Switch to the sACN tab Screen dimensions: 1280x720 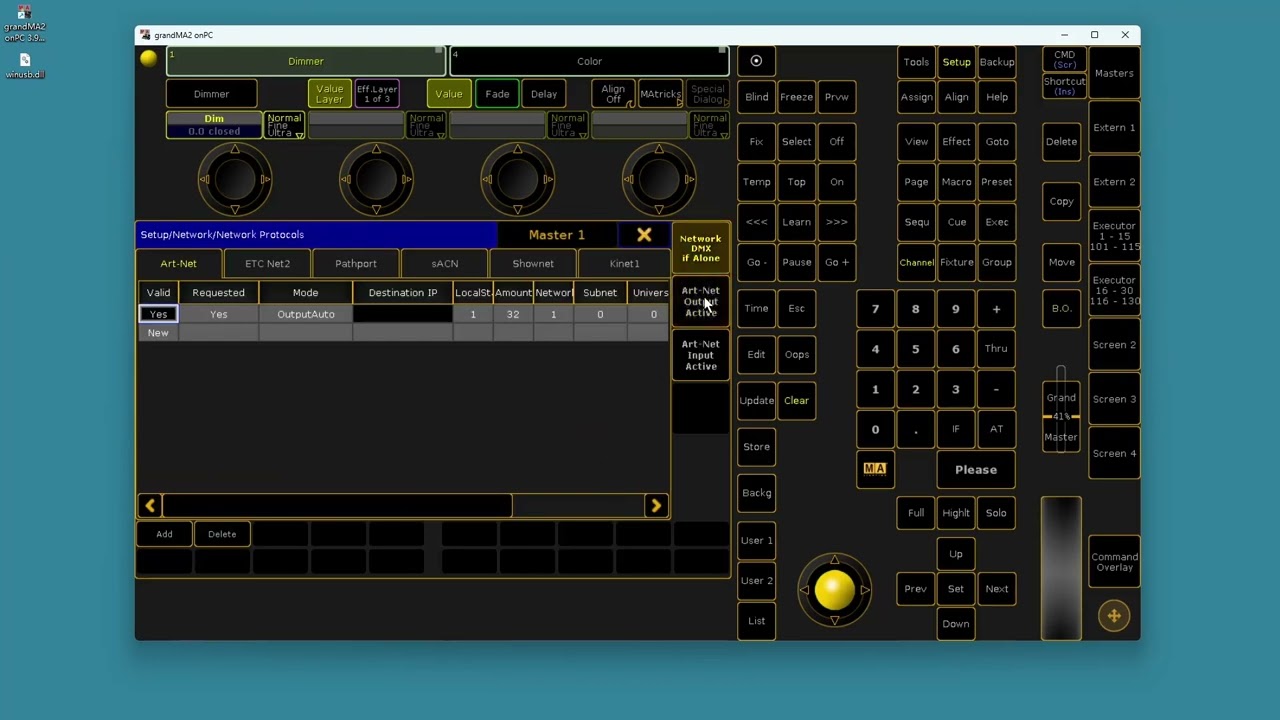445,264
